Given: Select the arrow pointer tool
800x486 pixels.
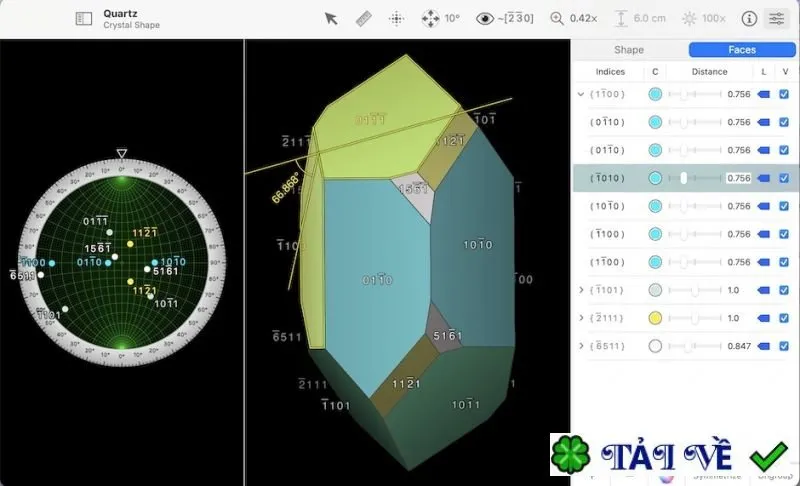Looking at the screenshot, I should (331, 19).
